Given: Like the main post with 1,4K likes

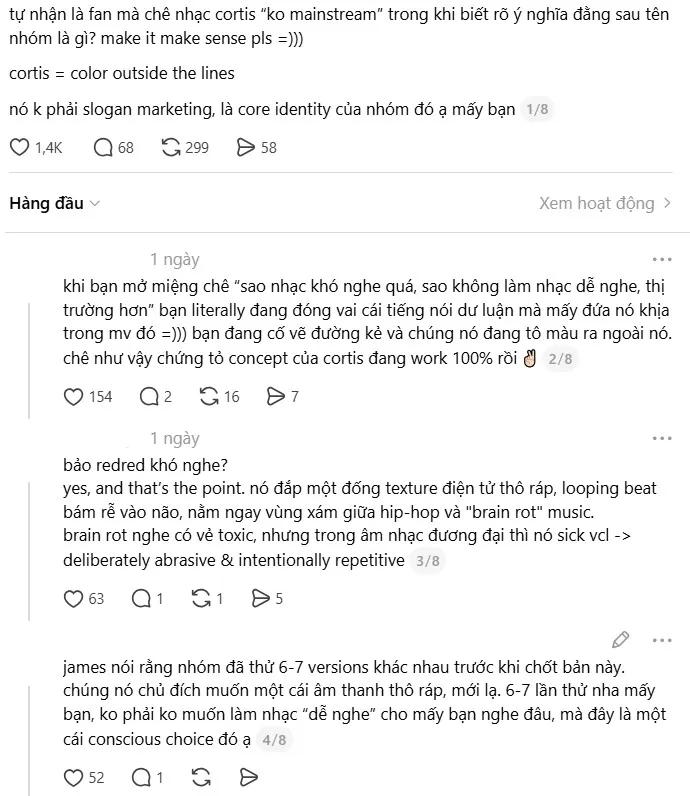Looking at the screenshot, I should [20, 147].
